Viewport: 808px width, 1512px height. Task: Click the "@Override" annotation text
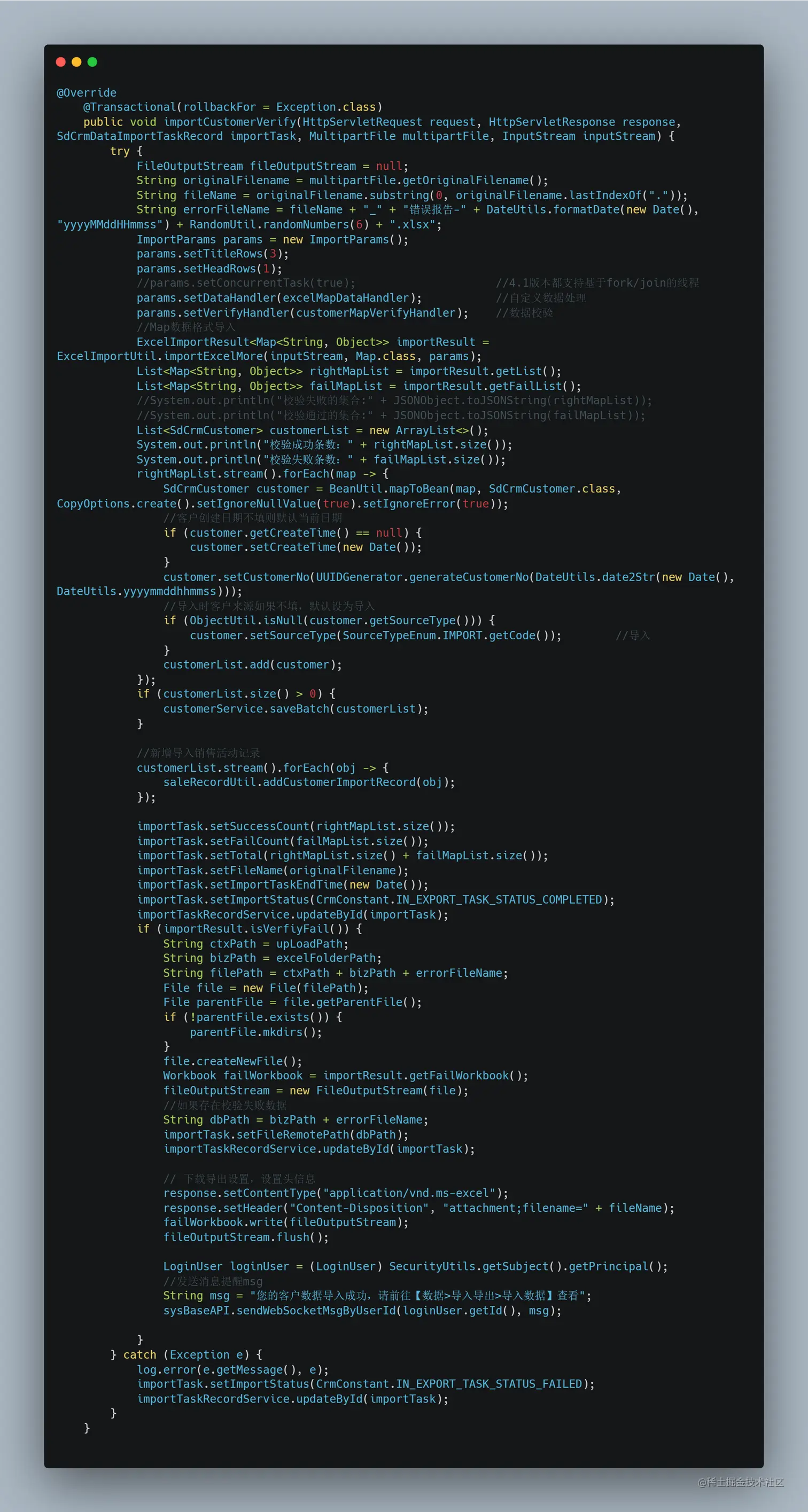[x=87, y=93]
